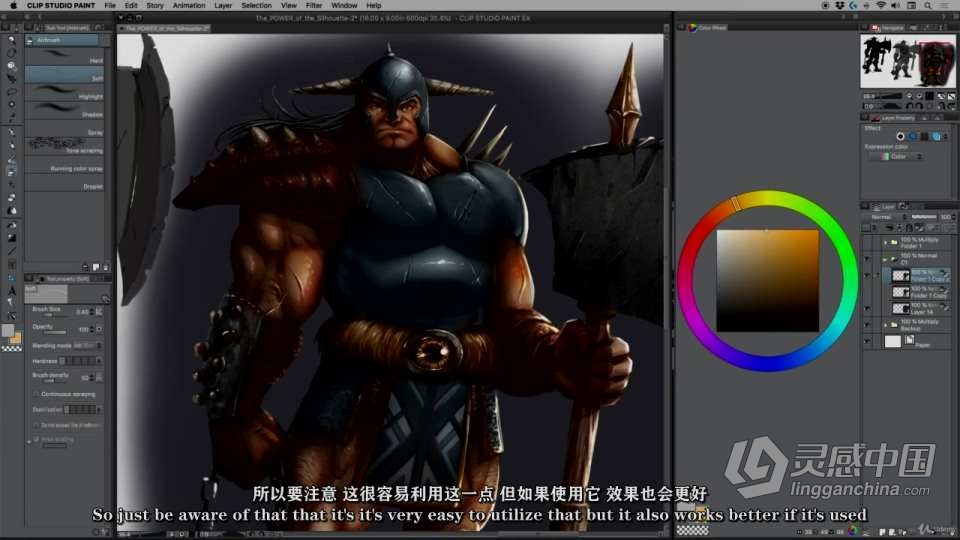Viewport: 960px width, 540px height.
Task: Select the Running color spray sub tool
Action: click(x=64, y=165)
